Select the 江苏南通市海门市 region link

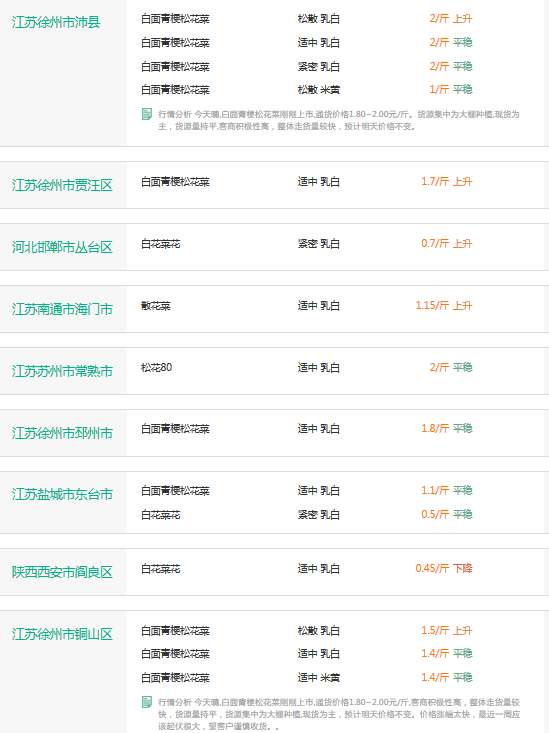62,309
